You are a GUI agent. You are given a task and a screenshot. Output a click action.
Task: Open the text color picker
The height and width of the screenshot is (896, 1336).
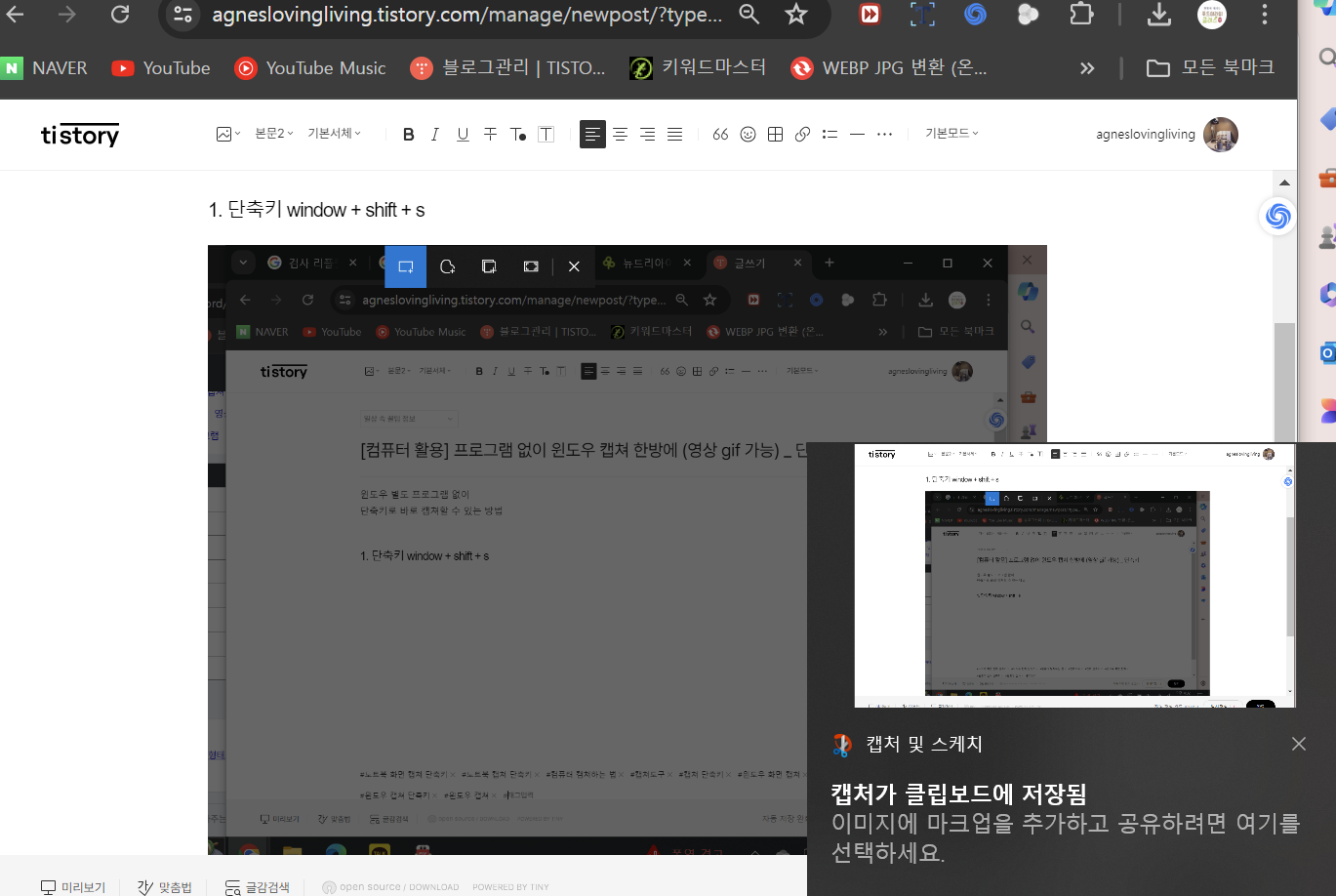(x=517, y=134)
